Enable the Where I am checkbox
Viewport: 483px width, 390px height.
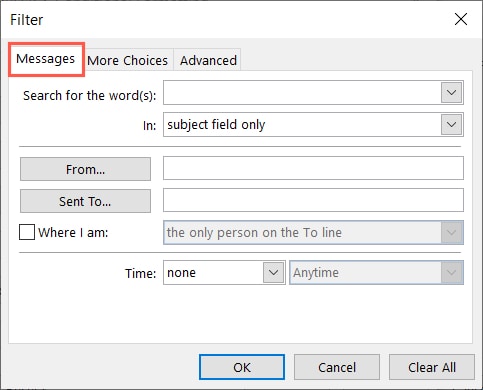click(27, 232)
